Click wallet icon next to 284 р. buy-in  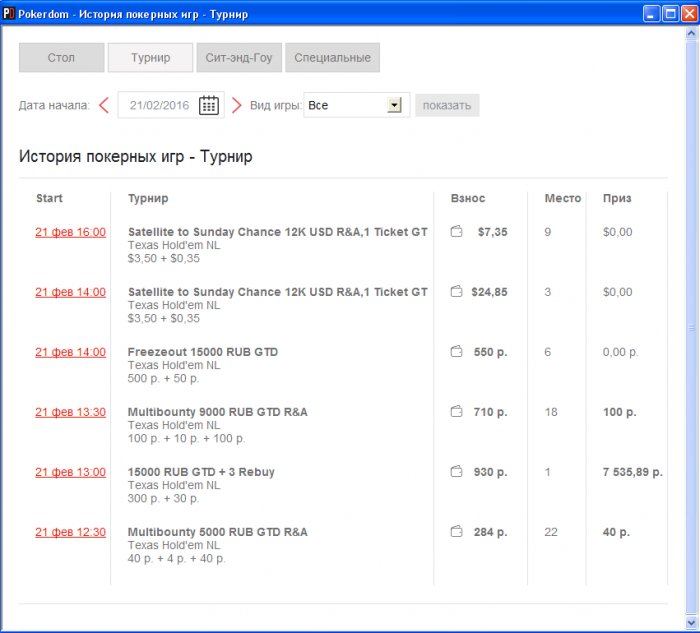click(x=456, y=531)
